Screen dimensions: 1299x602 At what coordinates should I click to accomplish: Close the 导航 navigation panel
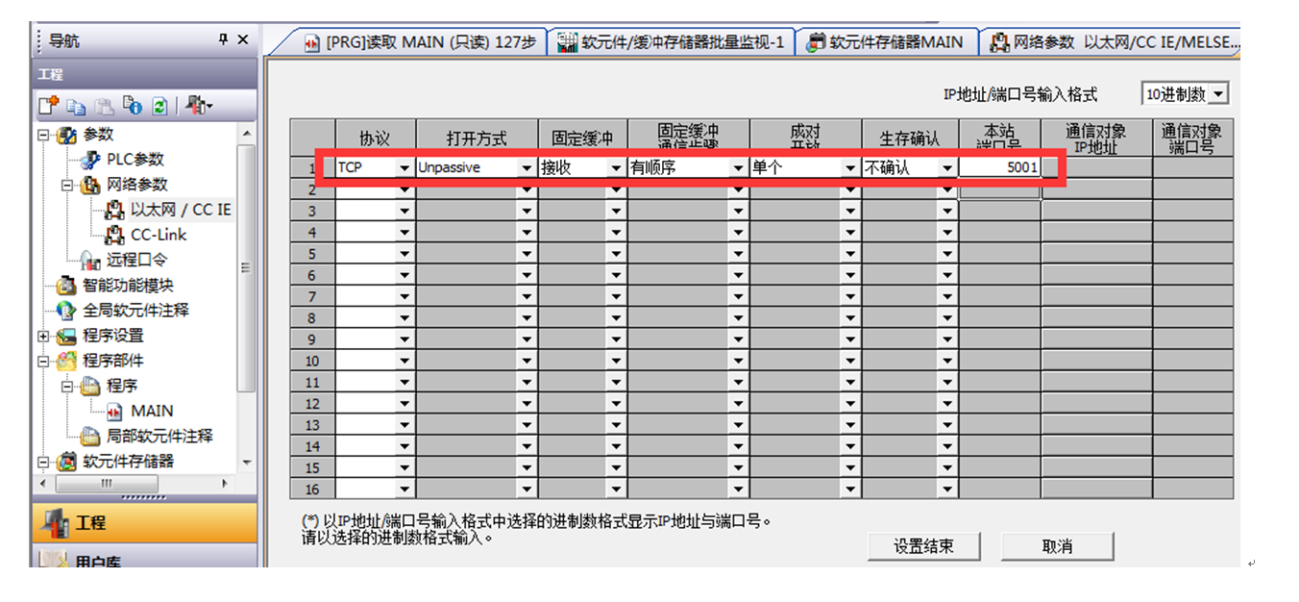tap(243, 40)
